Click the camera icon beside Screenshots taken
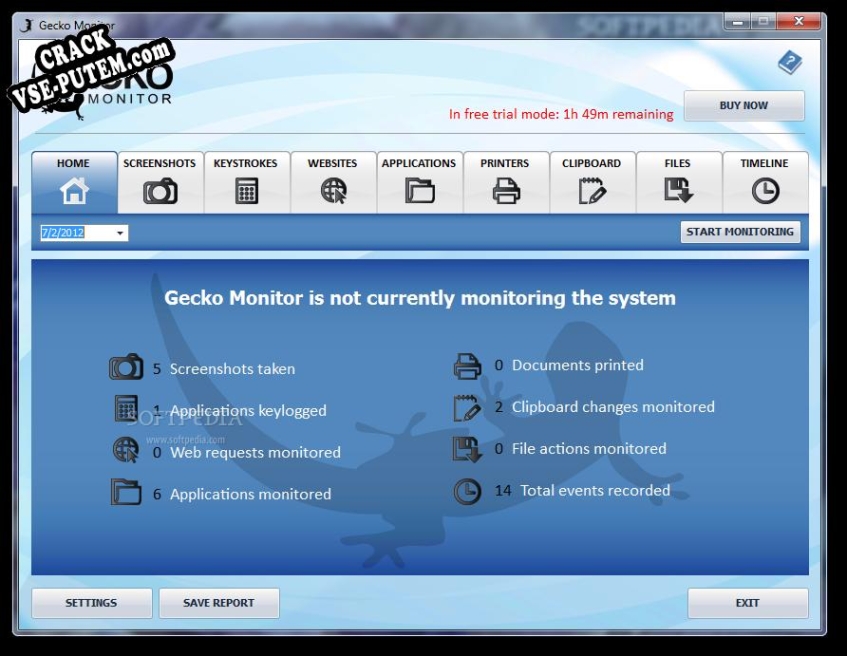The image size is (847, 656). coord(126,368)
